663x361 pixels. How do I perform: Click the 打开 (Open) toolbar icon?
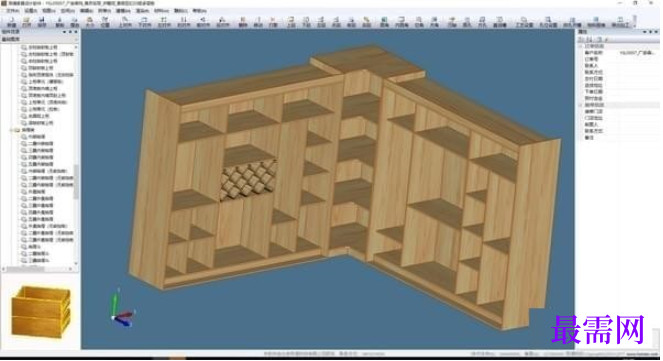click(27, 22)
